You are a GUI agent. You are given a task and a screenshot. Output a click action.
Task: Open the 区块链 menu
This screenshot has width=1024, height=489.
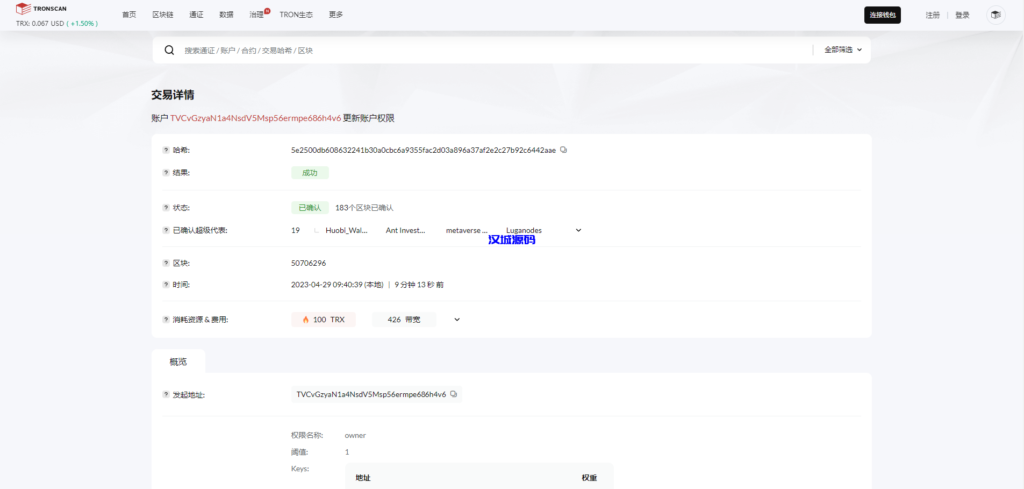point(163,15)
